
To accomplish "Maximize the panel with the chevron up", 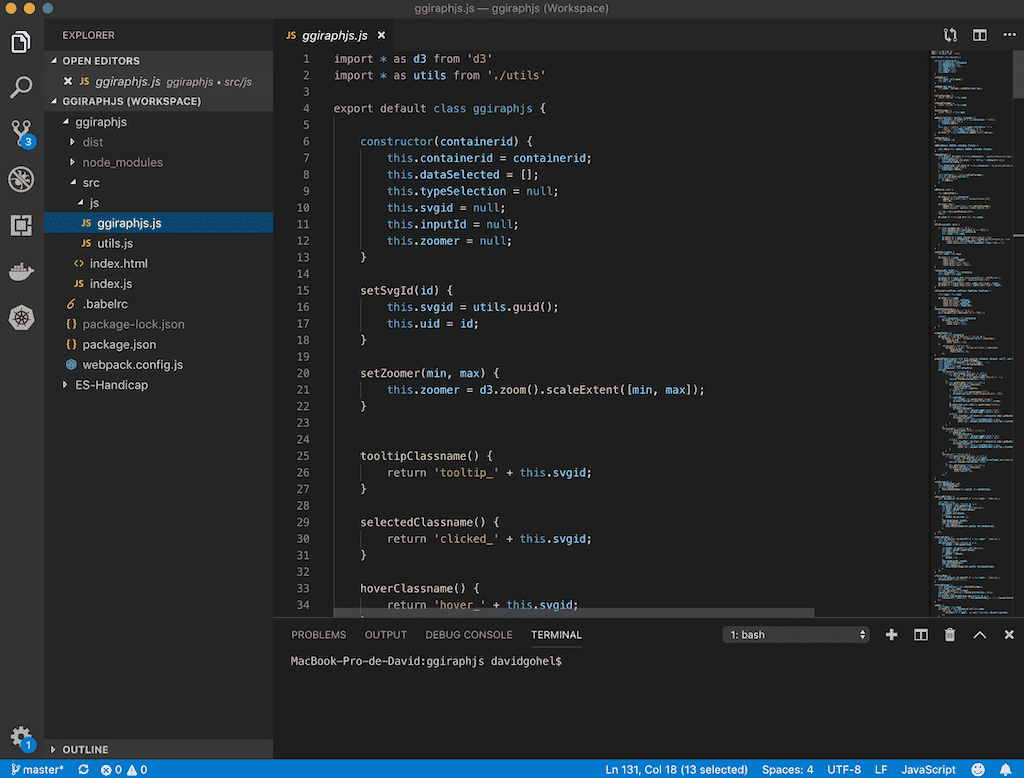I will (x=980, y=634).
